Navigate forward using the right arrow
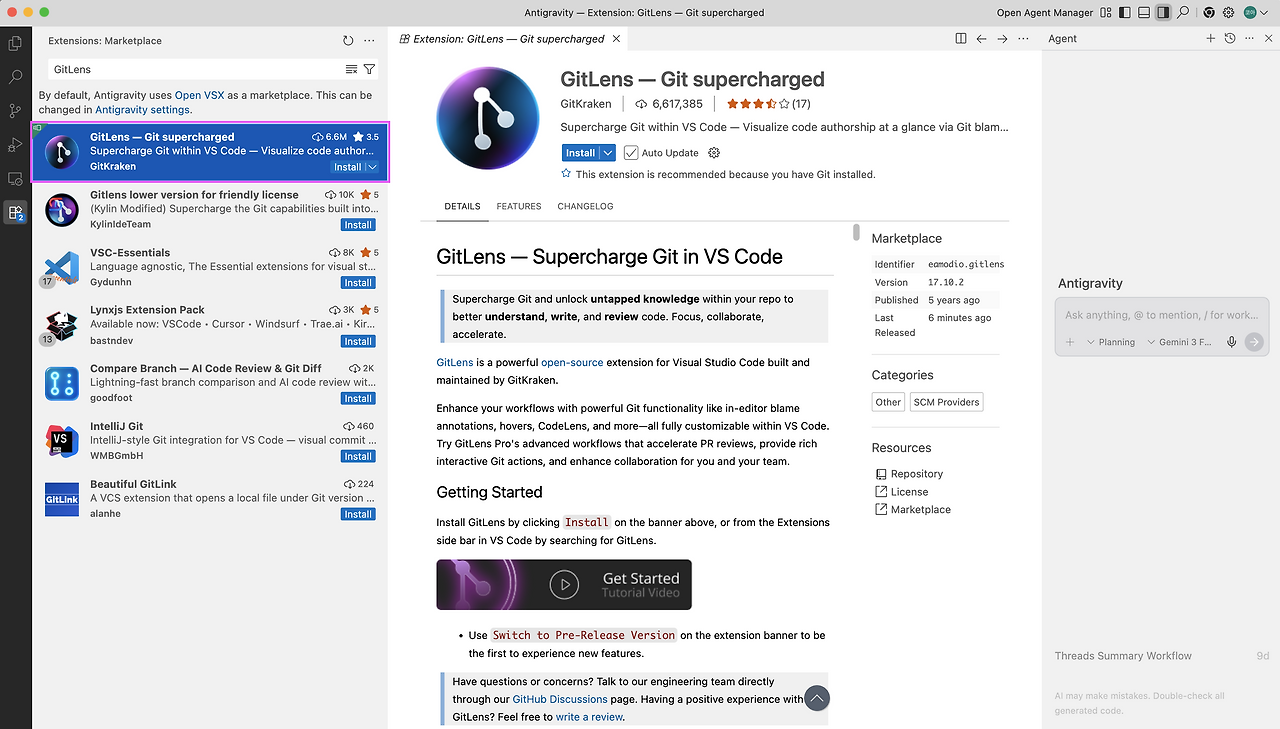1280x729 pixels. pos(1002,39)
